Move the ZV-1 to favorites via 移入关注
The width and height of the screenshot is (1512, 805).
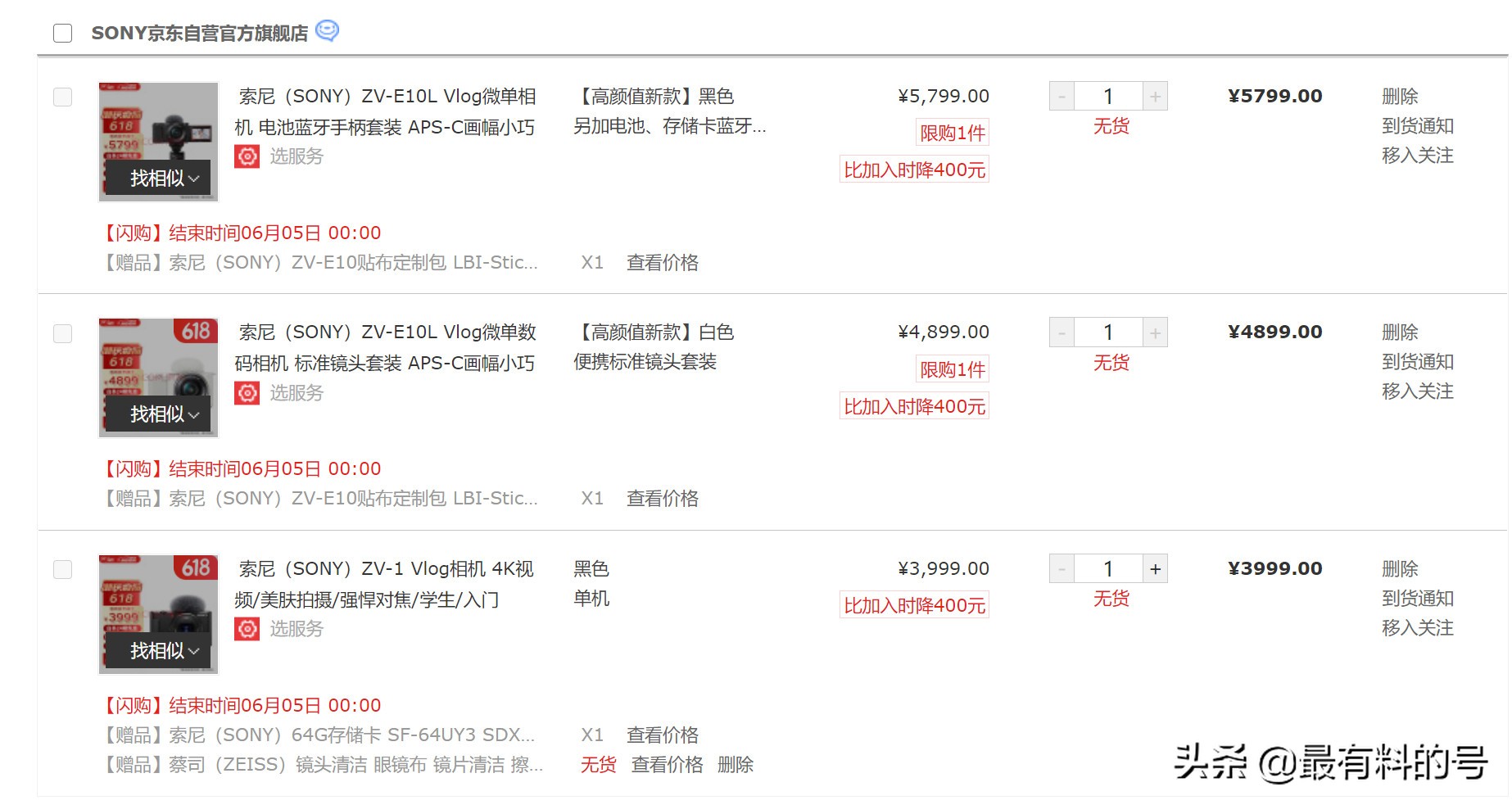[x=1418, y=628]
